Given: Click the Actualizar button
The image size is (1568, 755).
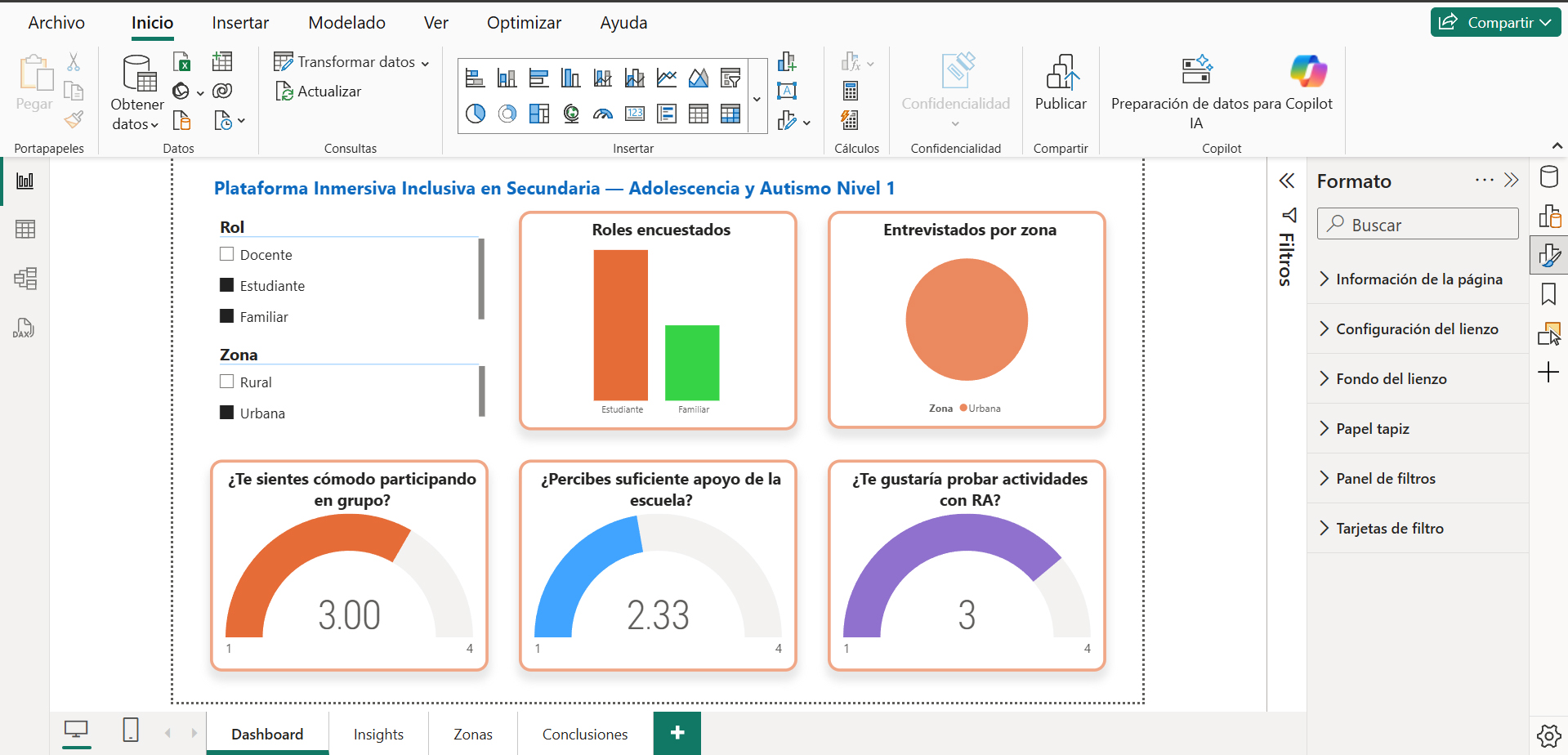Looking at the screenshot, I should coord(319,92).
